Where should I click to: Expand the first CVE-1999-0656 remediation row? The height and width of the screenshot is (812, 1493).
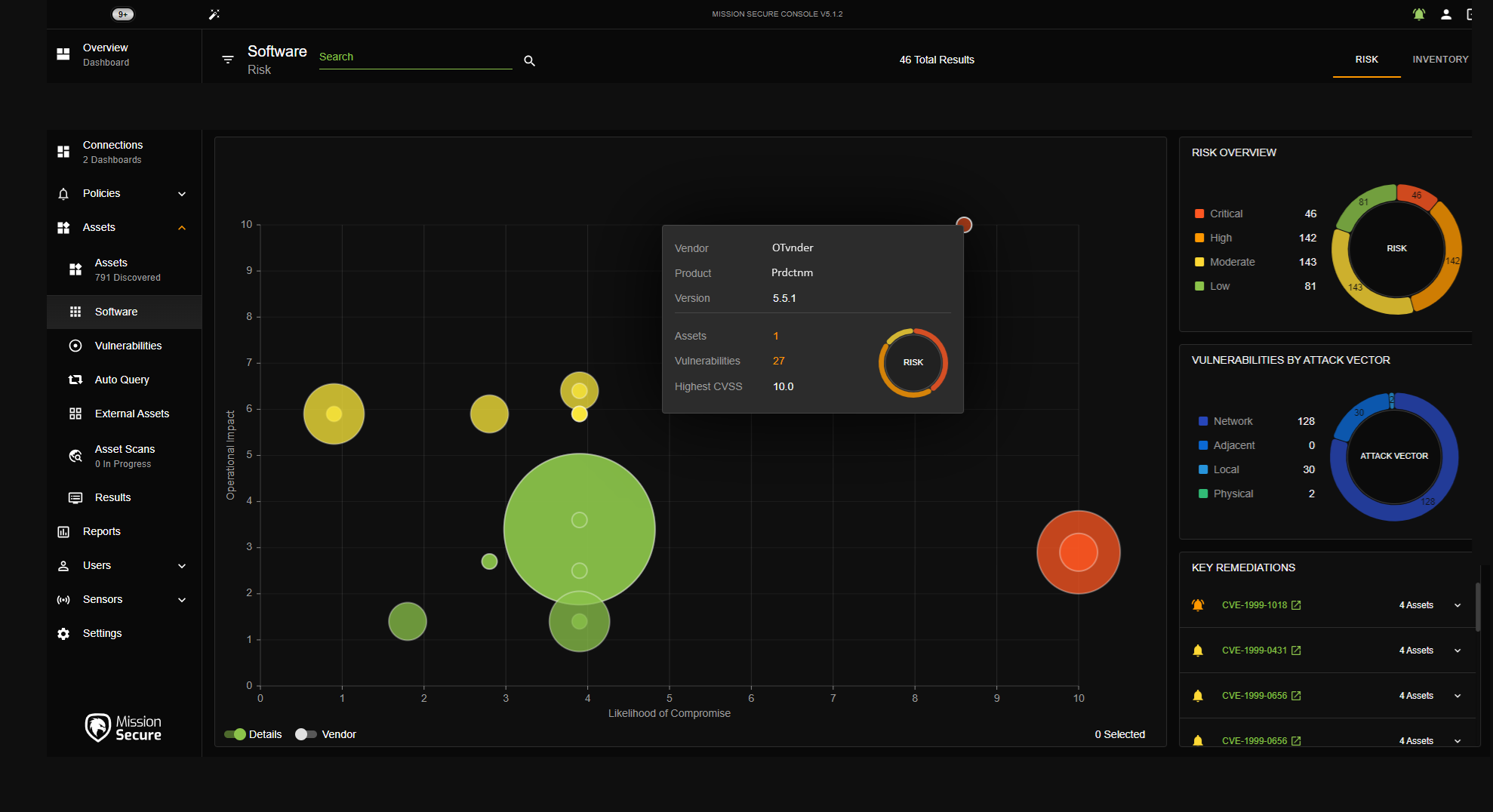1458,696
